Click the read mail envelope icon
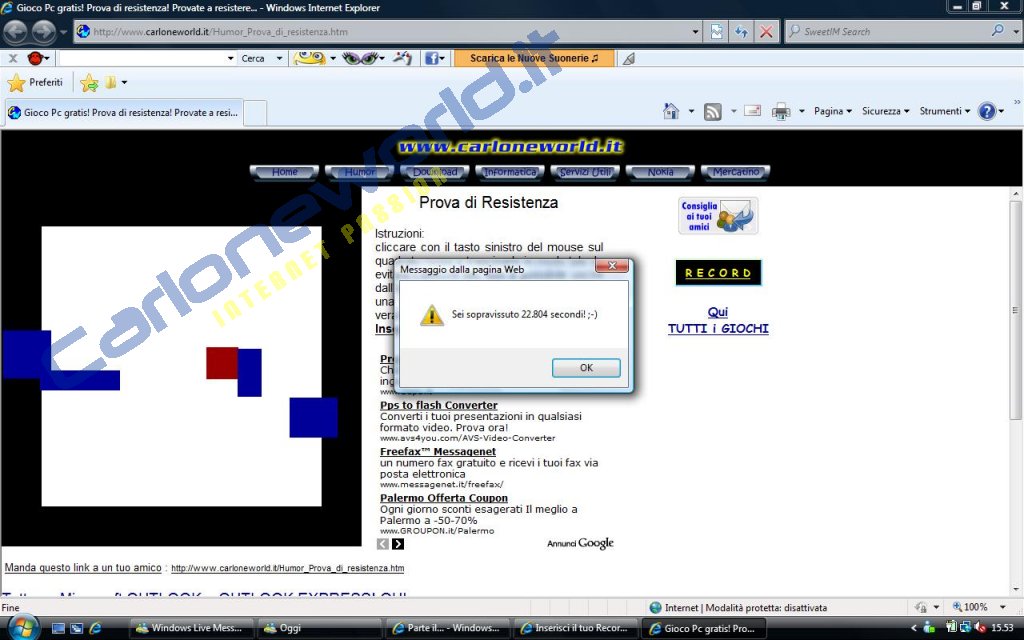Screen dimensions: 1024x640 pos(752,110)
